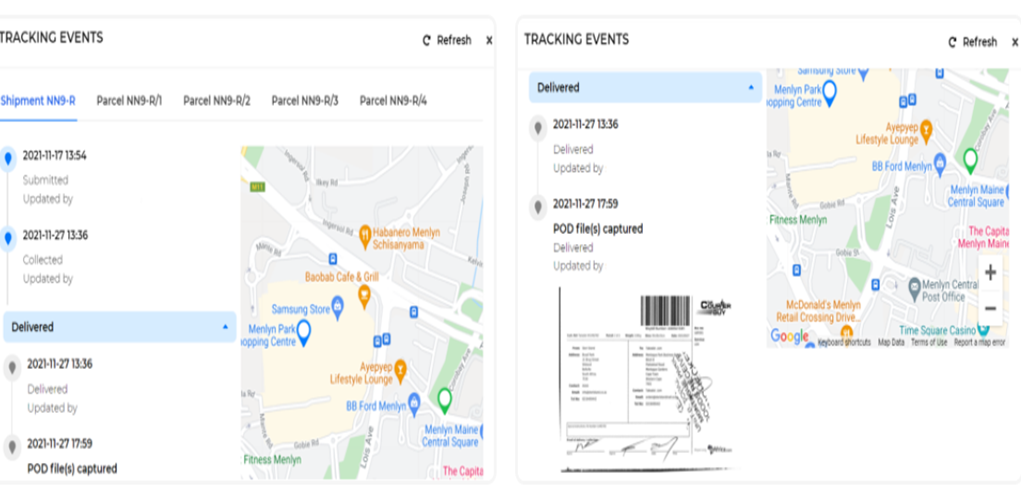Viewport: 1021px width, 486px height.
Task: Select Menlyn Central Post Office icon
Action: [915, 288]
